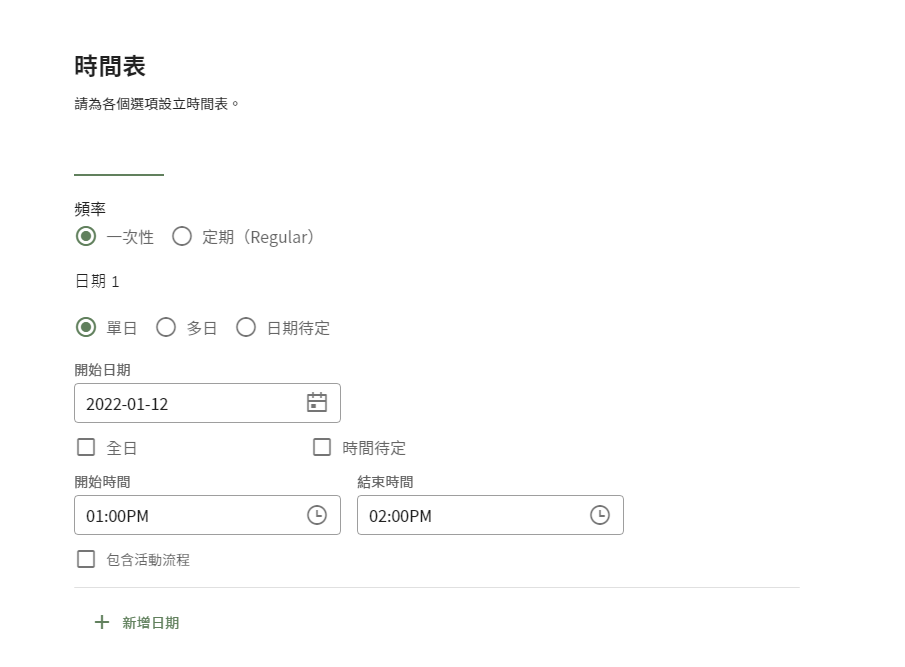
Task: Click the plus icon beside 新增日期
Action: point(102,622)
